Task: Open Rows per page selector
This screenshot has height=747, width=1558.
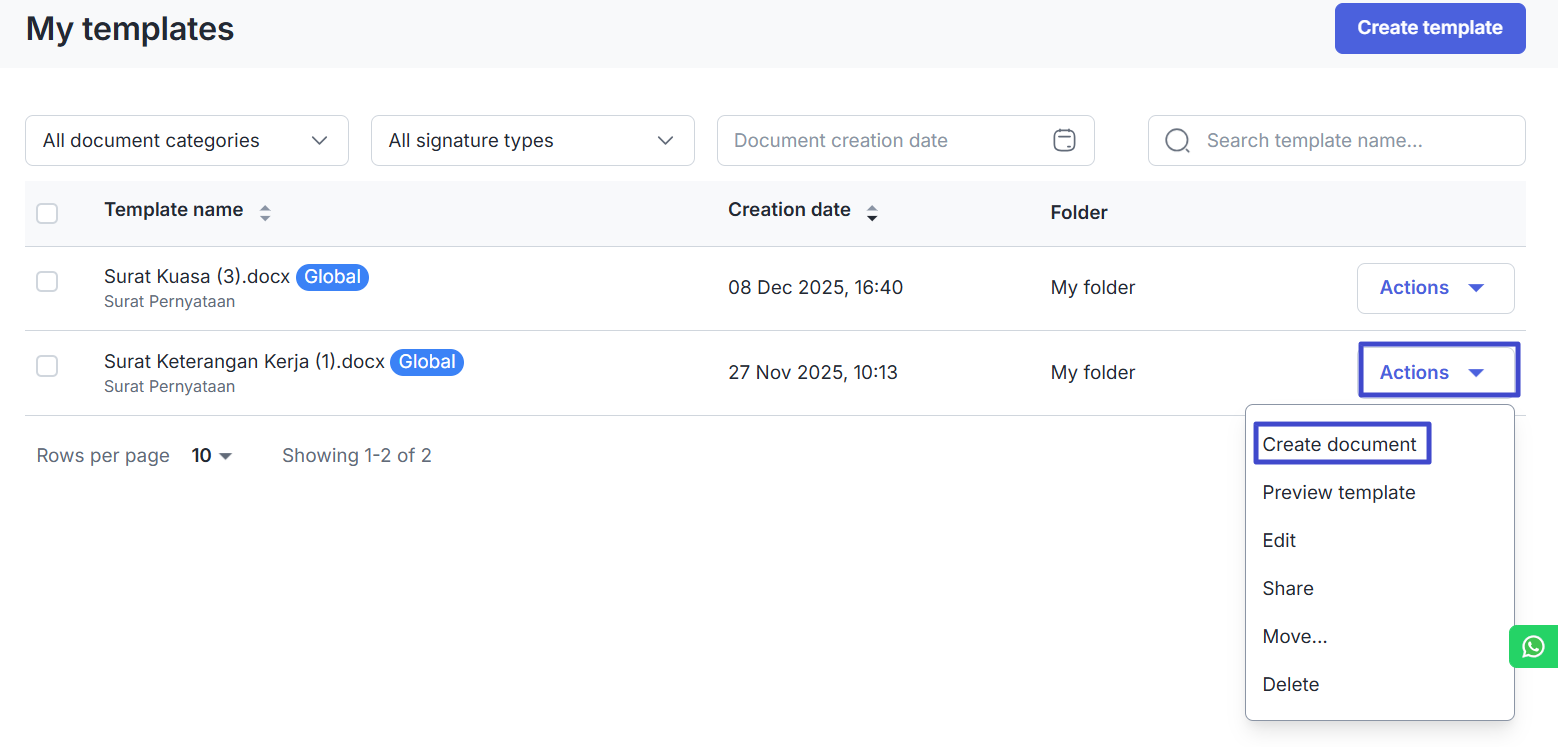Action: pyautogui.click(x=212, y=456)
